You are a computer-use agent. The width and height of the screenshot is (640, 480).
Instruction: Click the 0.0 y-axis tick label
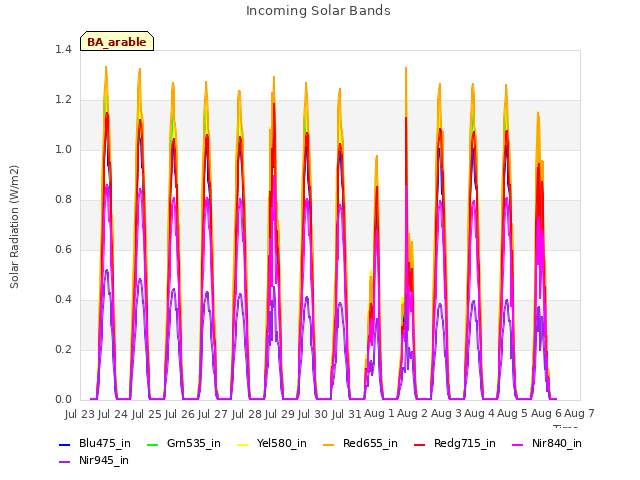[x=63, y=400]
